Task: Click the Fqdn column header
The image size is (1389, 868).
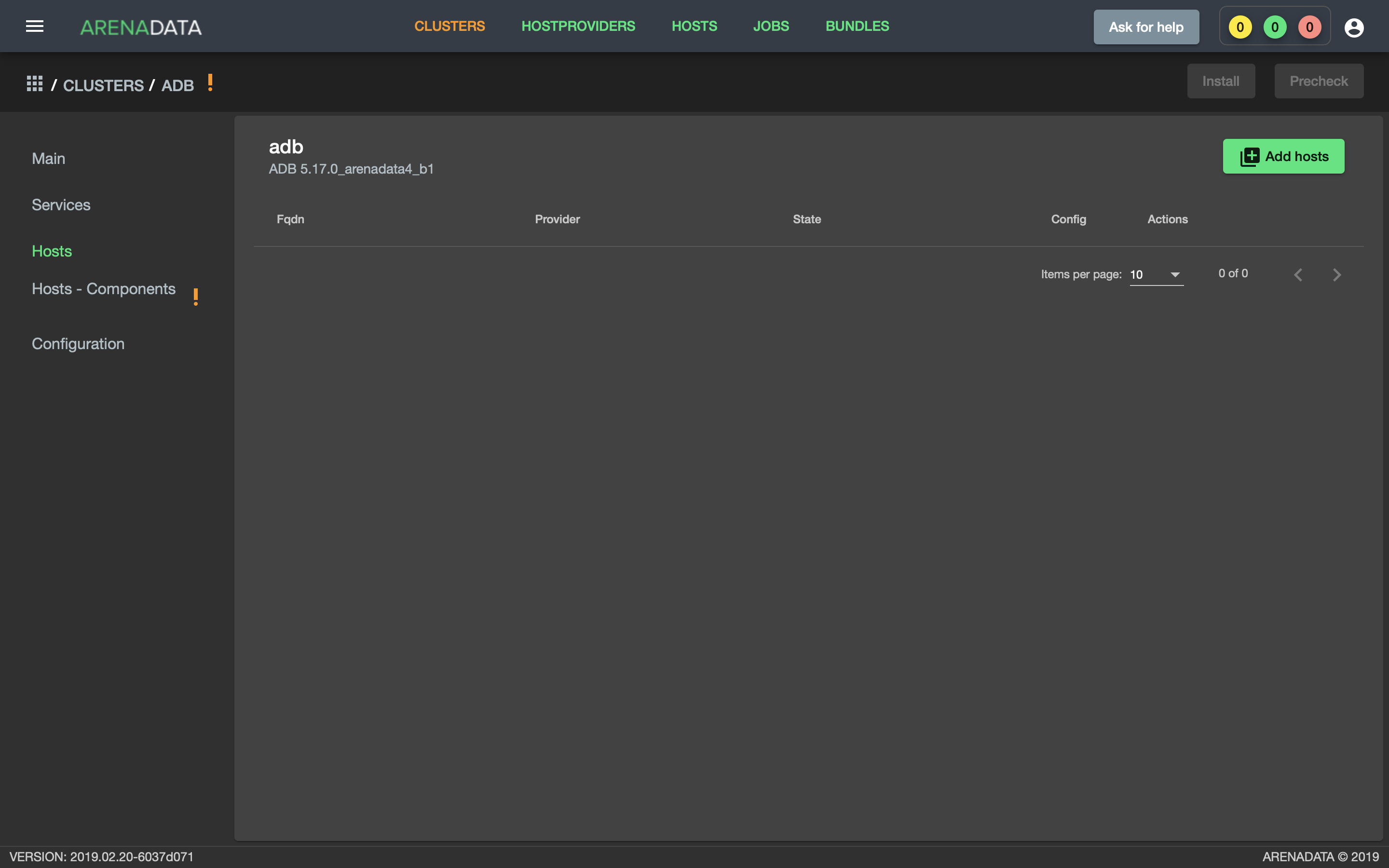Action: pyautogui.click(x=290, y=219)
